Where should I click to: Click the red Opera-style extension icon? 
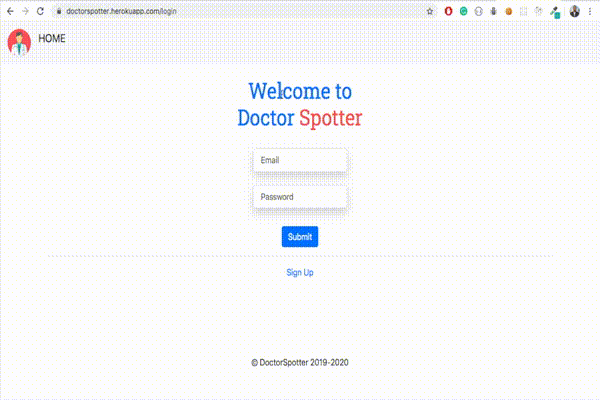[x=448, y=11]
